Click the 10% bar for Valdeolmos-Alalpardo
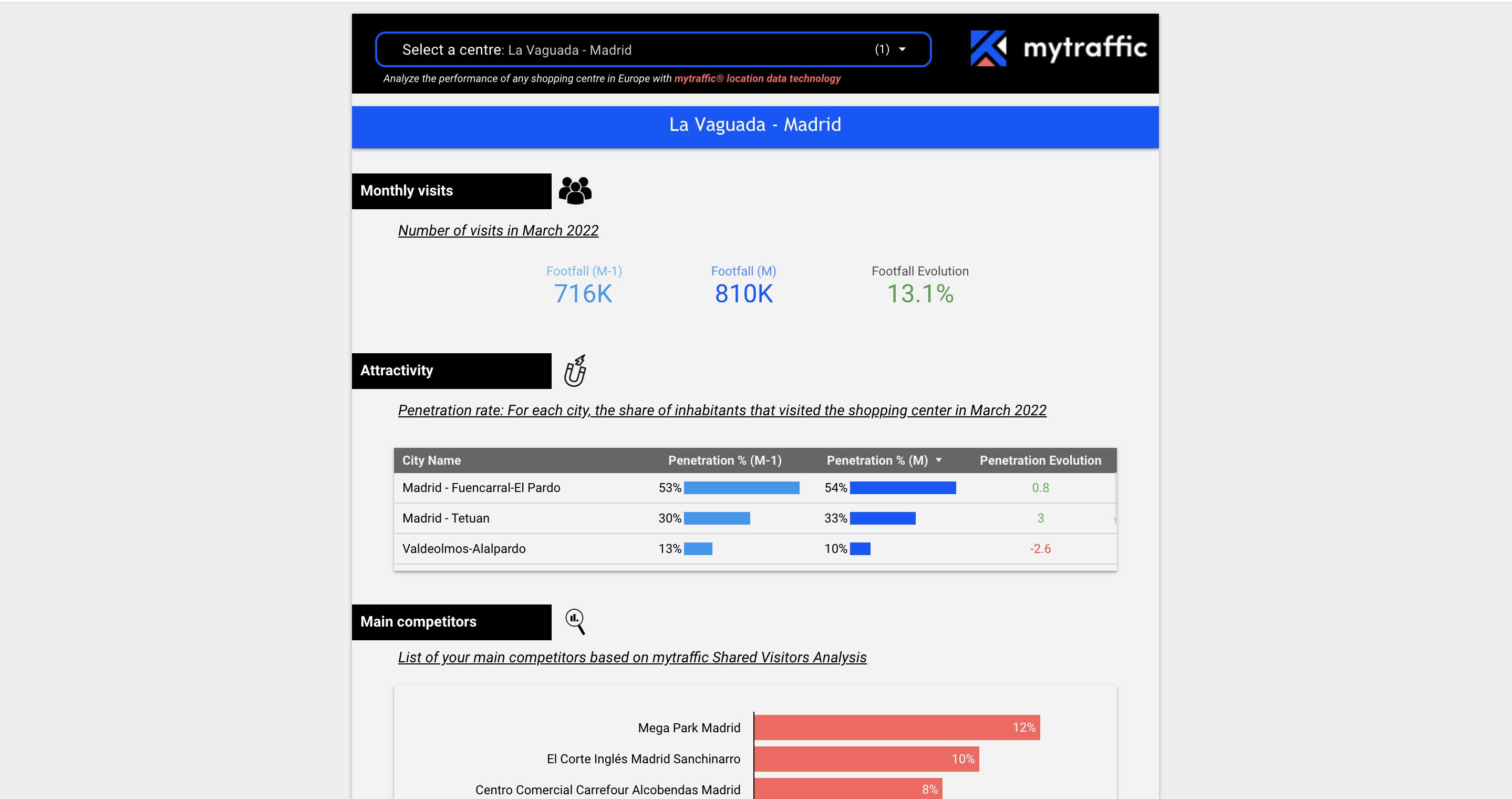The image size is (1512, 799). (x=860, y=549)
